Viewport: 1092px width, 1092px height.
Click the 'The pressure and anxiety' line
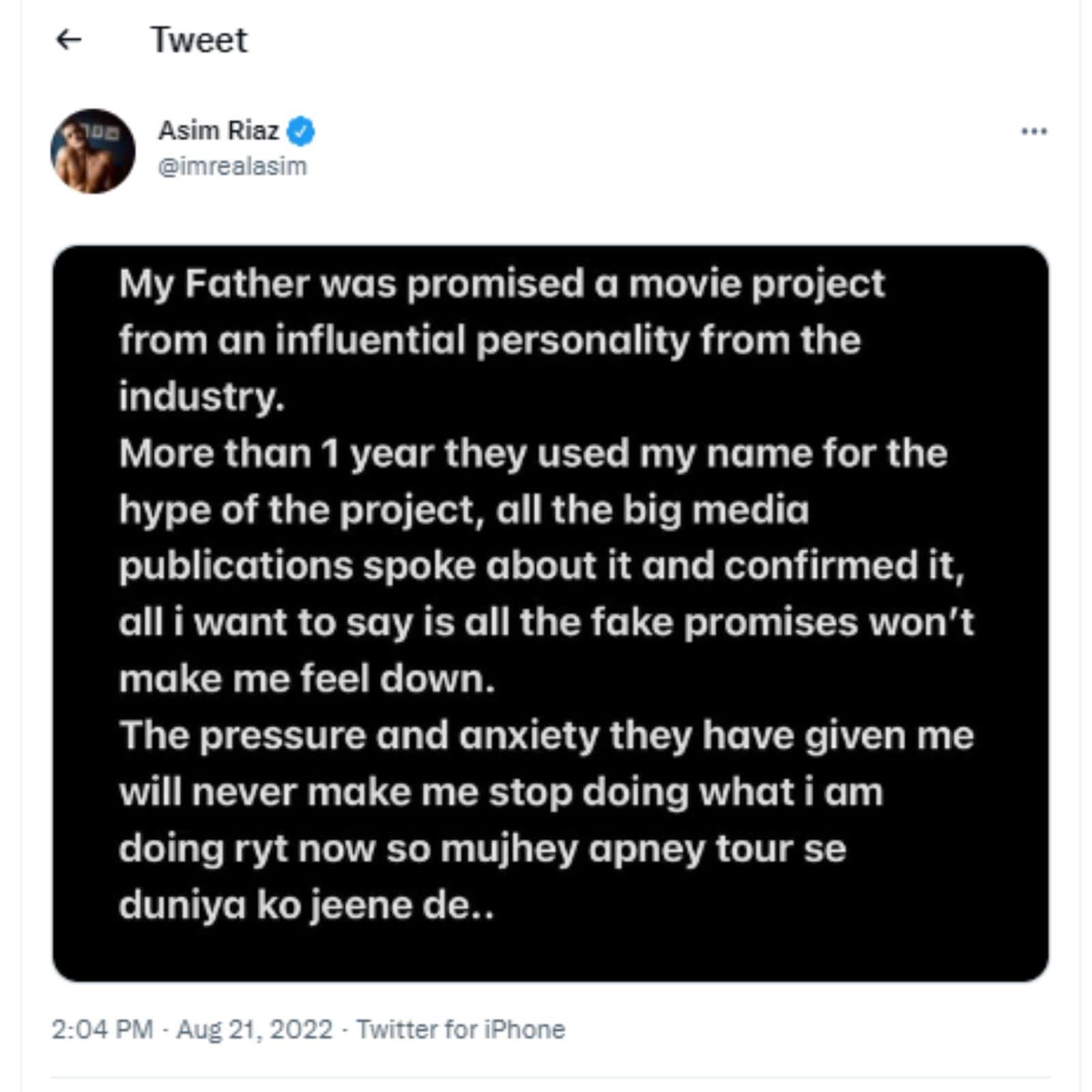pyautogui.click(x=546, y=736)
